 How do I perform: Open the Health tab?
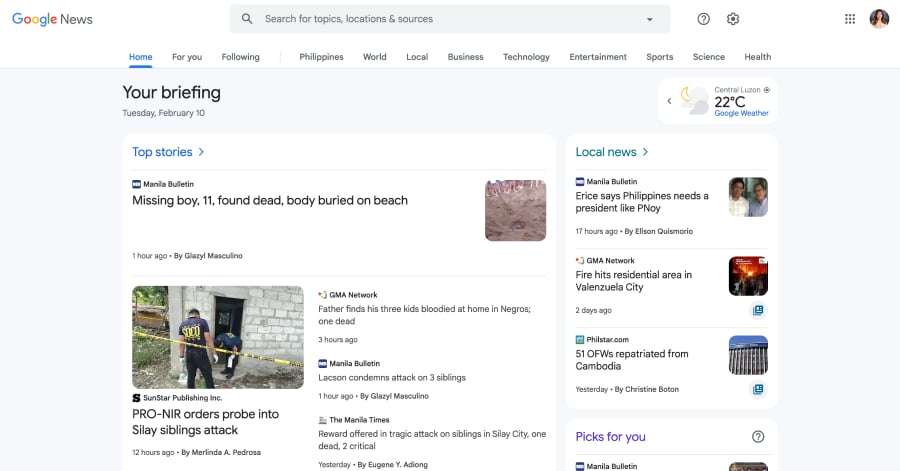(x=758, y=57)
